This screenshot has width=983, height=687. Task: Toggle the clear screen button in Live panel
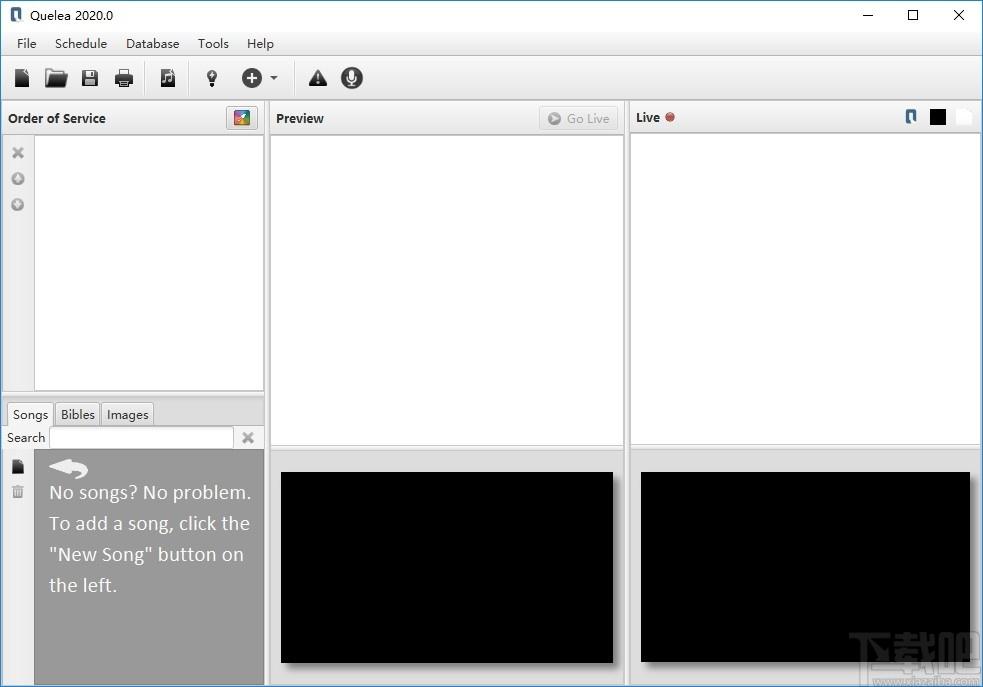[964, 117]
